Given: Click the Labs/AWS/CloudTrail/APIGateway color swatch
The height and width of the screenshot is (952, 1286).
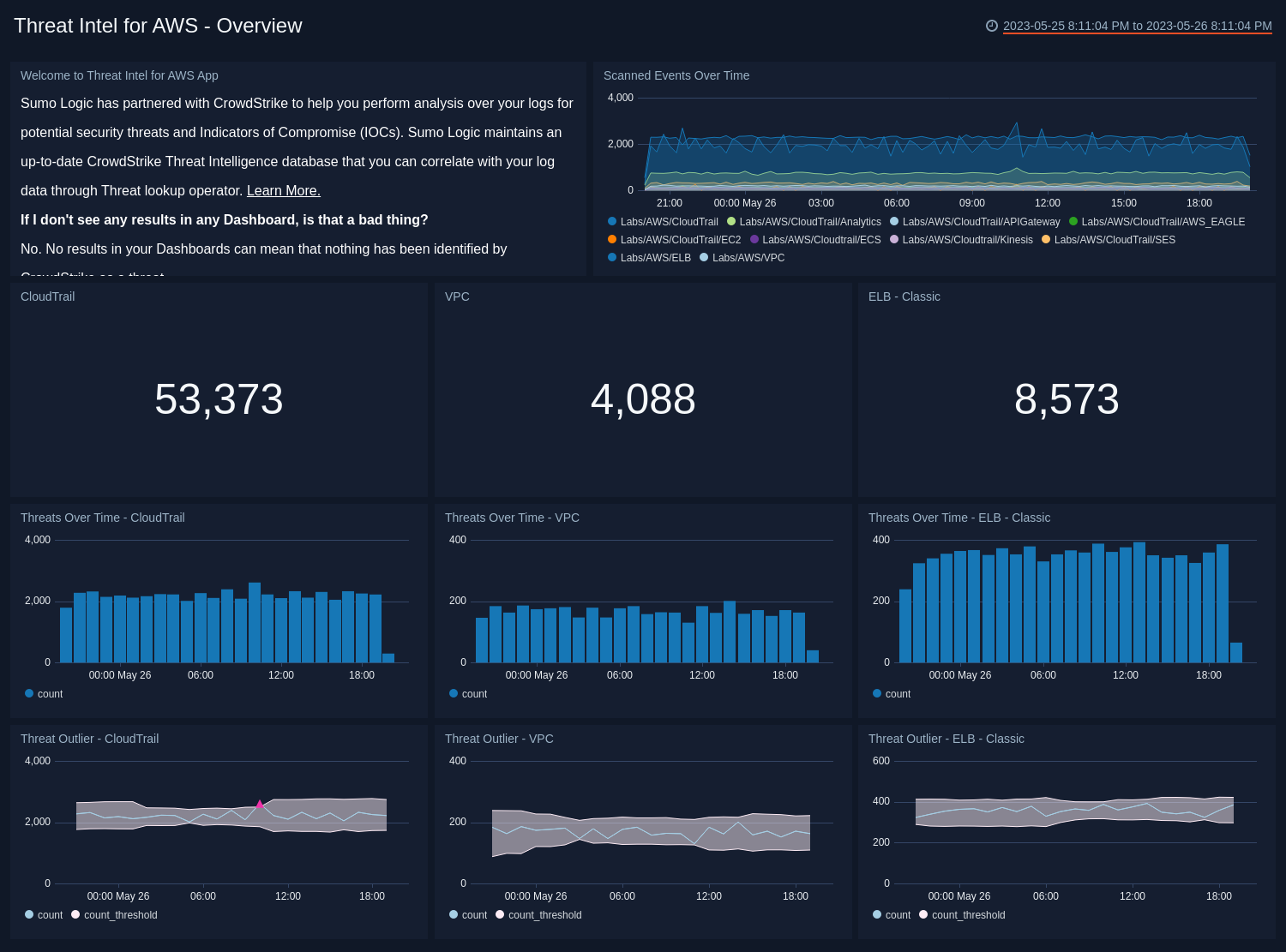Looking at the screenshot, I should (x=893, y=221).
